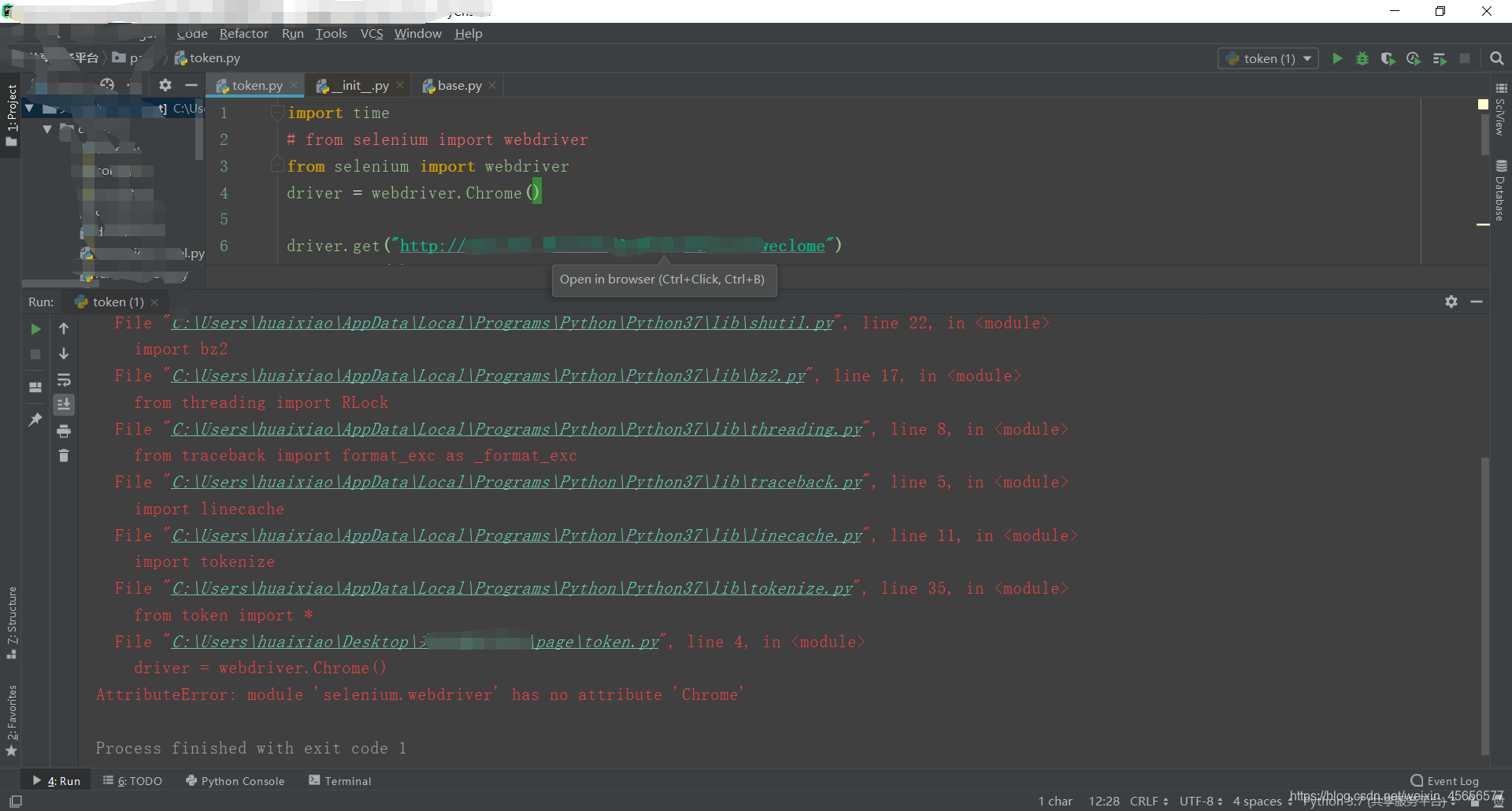
Task: Open the Run menu
Action: tap(293, 33)
